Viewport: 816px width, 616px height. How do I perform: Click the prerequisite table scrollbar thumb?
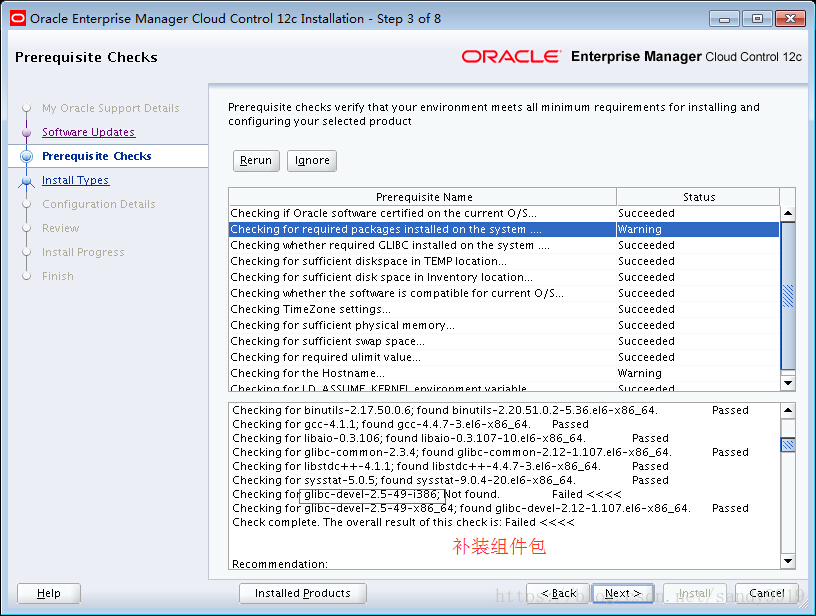point(788,296)
